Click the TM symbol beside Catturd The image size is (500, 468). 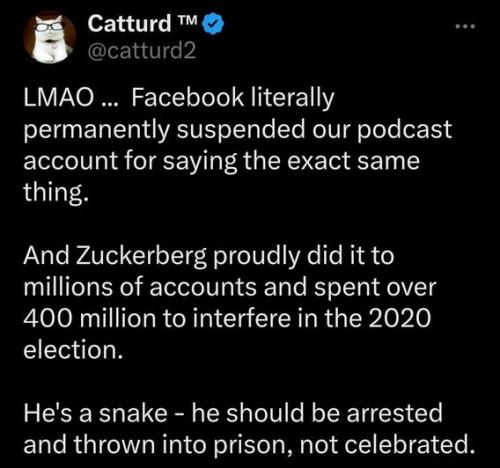point(187,19)
